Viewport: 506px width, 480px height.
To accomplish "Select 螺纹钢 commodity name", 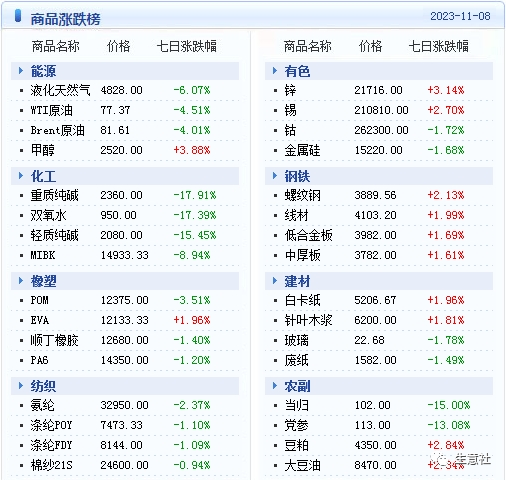I will [x=302, y=195].
